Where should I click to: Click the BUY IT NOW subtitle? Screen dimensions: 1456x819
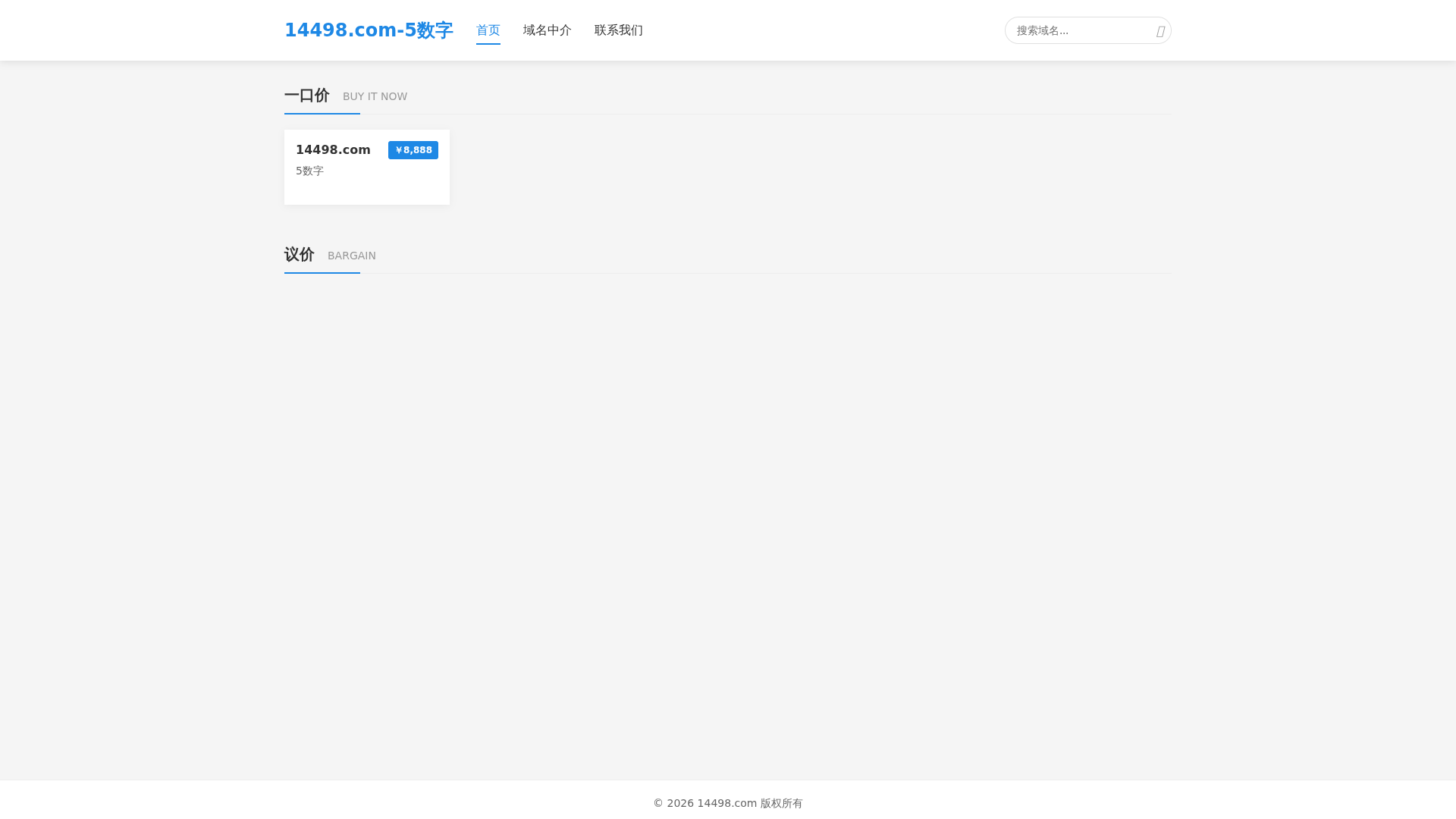point(375,96)
